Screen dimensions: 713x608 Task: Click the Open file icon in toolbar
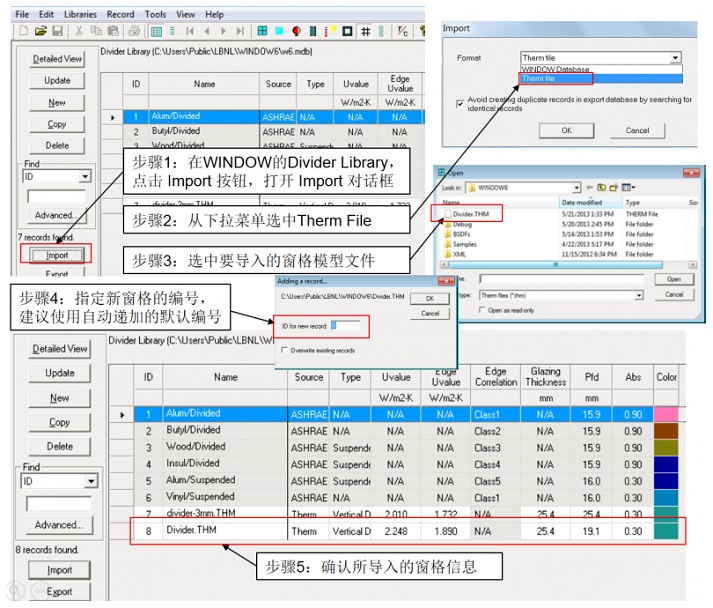41,32
